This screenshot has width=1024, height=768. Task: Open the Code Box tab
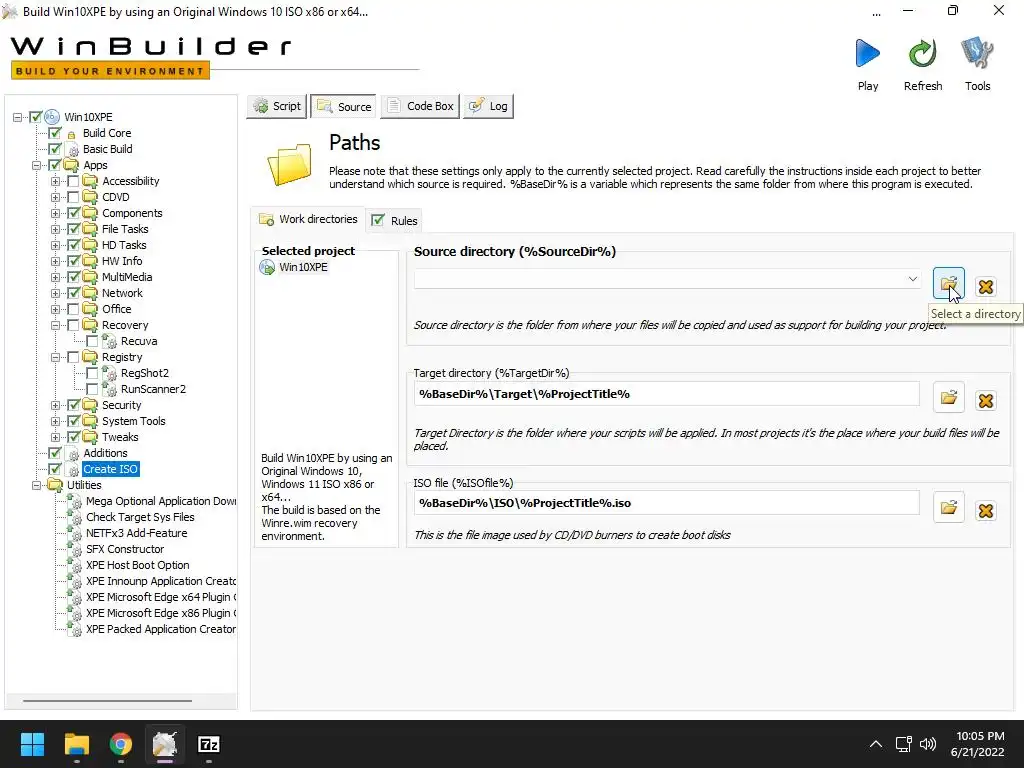pyautogui.click(x=420, y=106)
